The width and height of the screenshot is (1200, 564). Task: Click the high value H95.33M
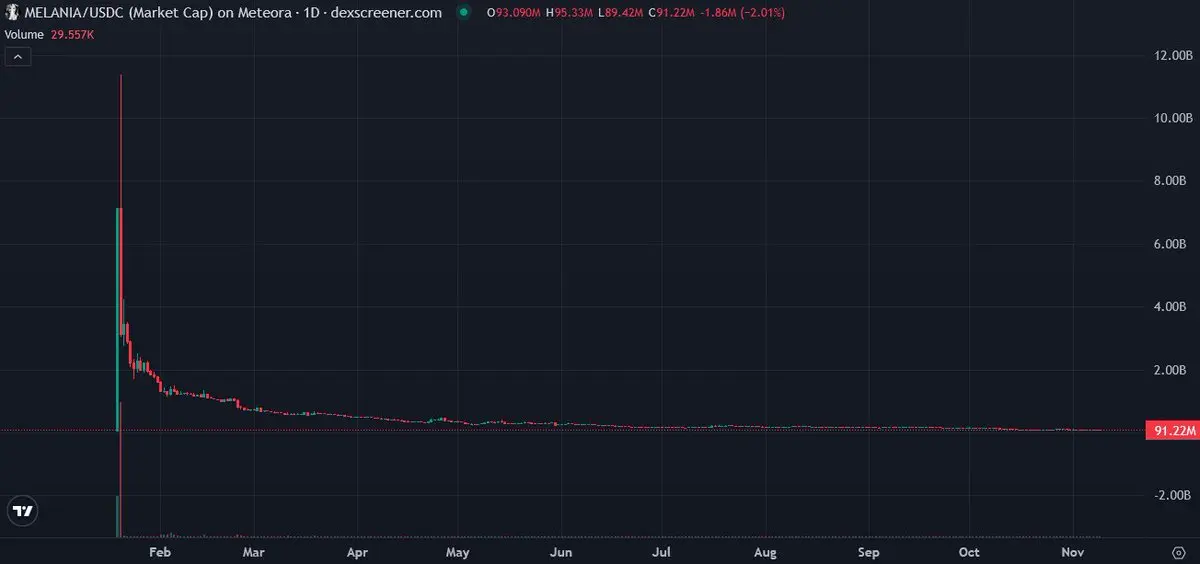pos(570,13)
